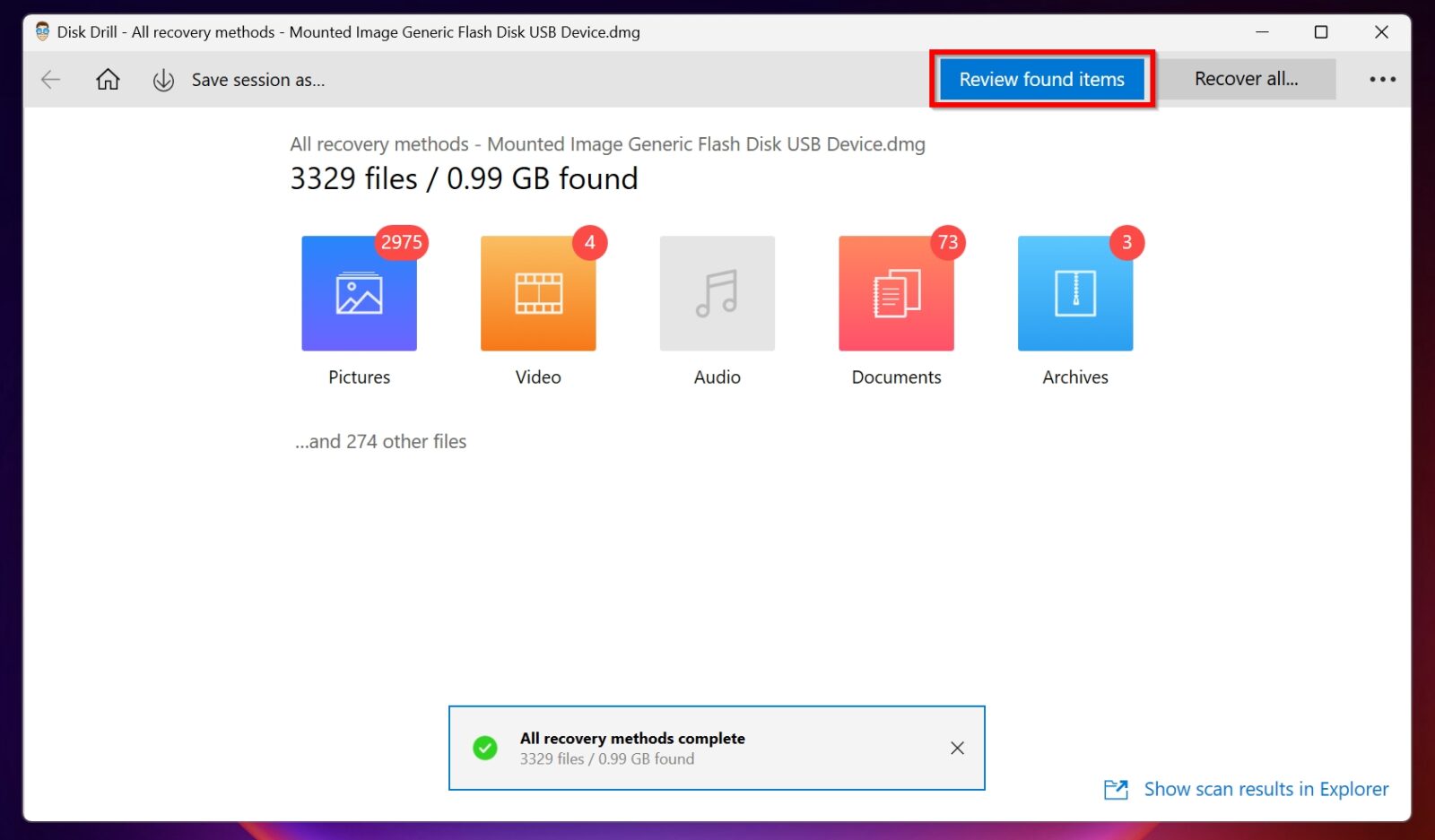Click the save session download icon
The height and width of the screenshot is (840, 1435).
point(163,79)
